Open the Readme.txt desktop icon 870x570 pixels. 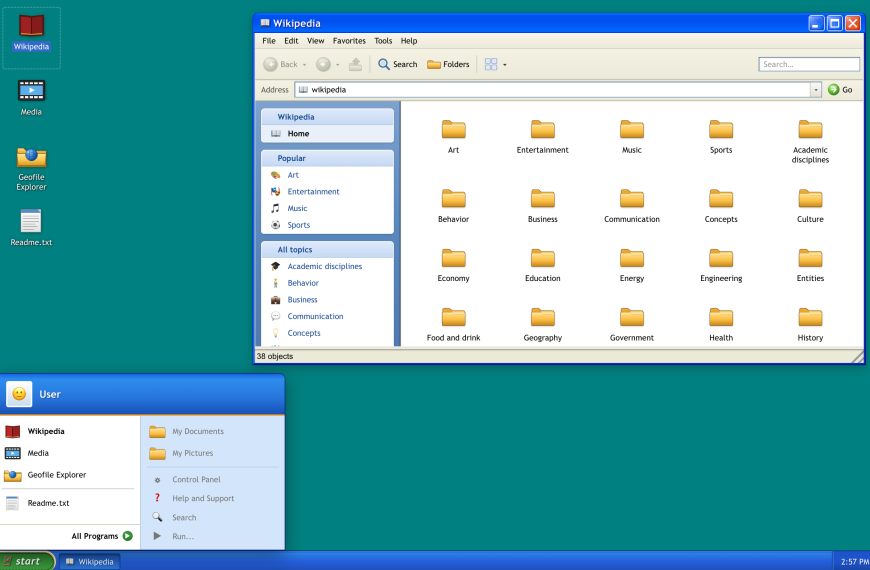(x=31, y=228)
